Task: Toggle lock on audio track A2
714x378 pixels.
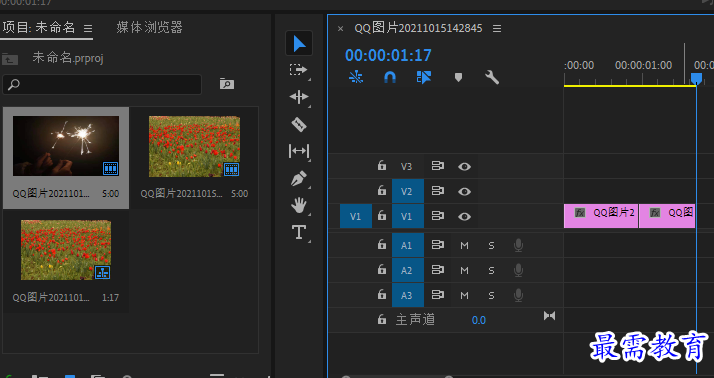Action: (x=382, y=270)
